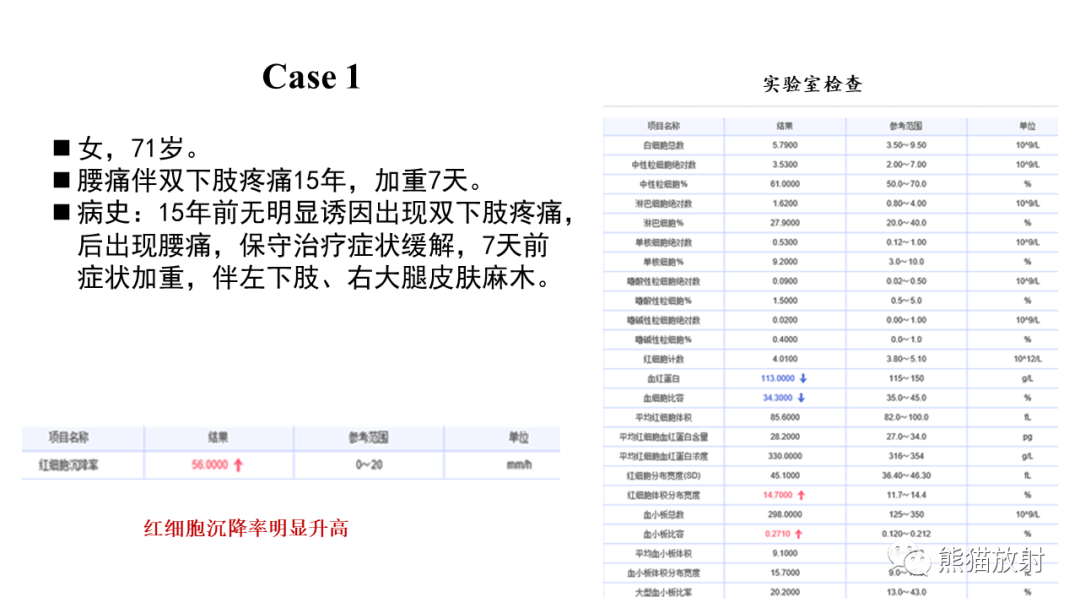The image size is (1080, 608).
Task: Click the red value "0.2710"
Action: tap(777, 534)
